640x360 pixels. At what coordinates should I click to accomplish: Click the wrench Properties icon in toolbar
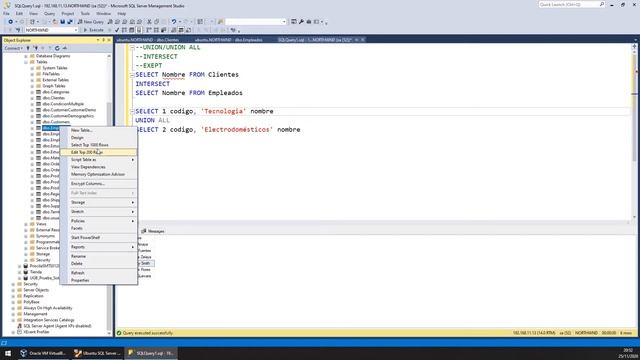(301, 22)
